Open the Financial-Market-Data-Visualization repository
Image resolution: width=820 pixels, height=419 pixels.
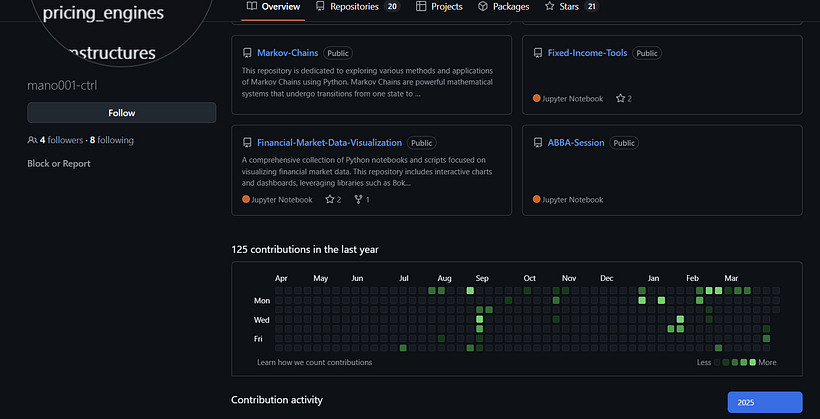329,143
